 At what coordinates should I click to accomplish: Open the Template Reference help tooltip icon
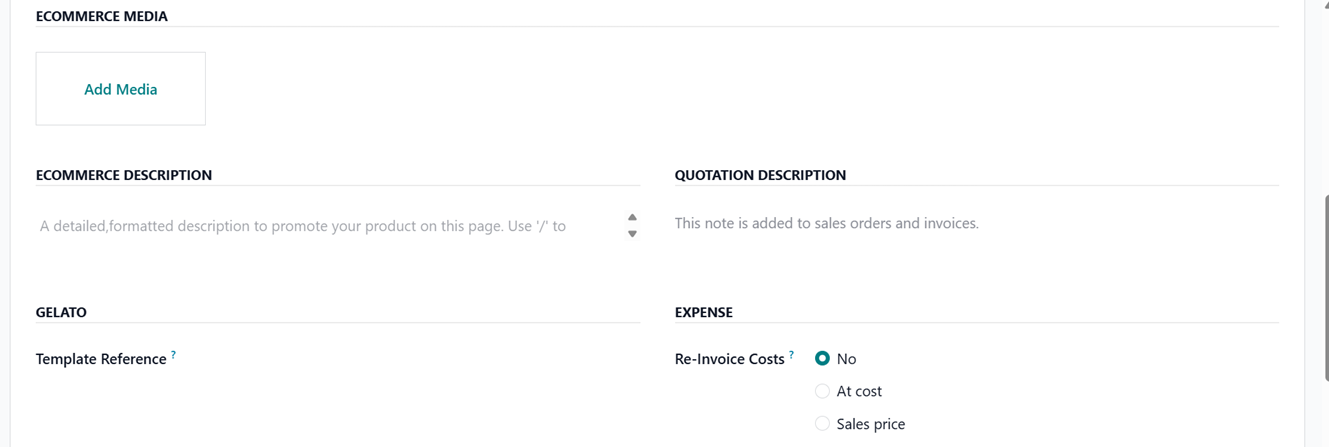coord(173,355)
